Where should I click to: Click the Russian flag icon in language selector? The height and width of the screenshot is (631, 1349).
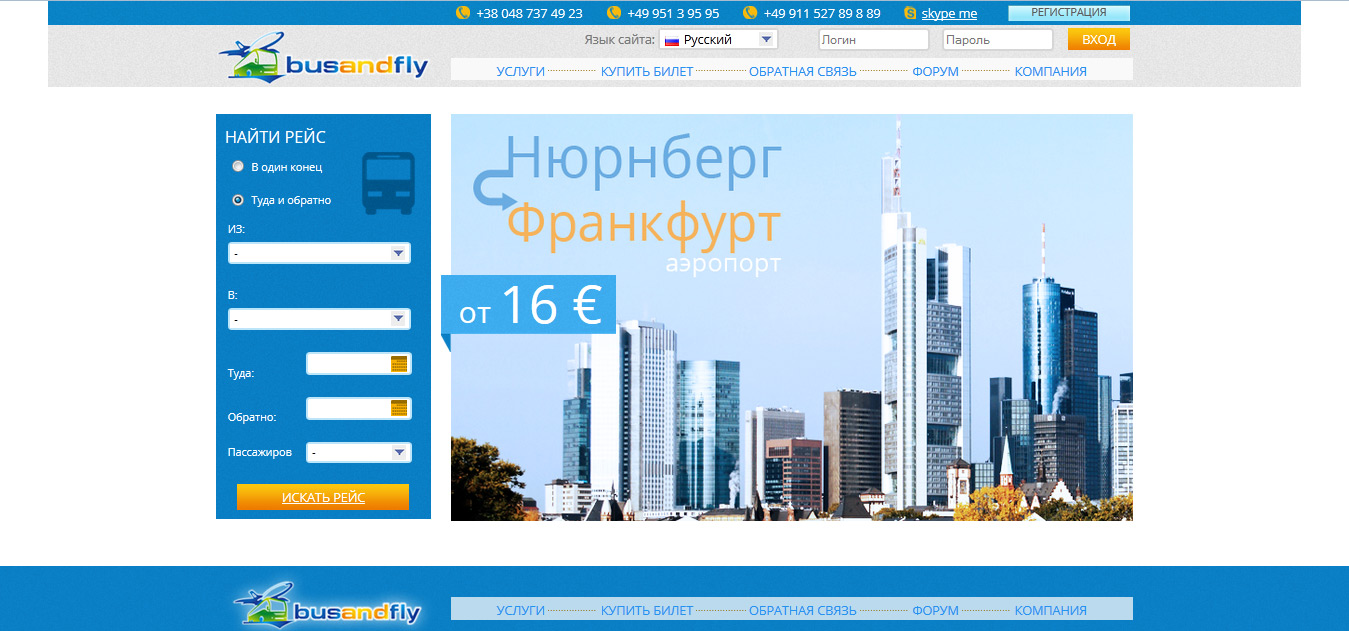tap(672, 40)
